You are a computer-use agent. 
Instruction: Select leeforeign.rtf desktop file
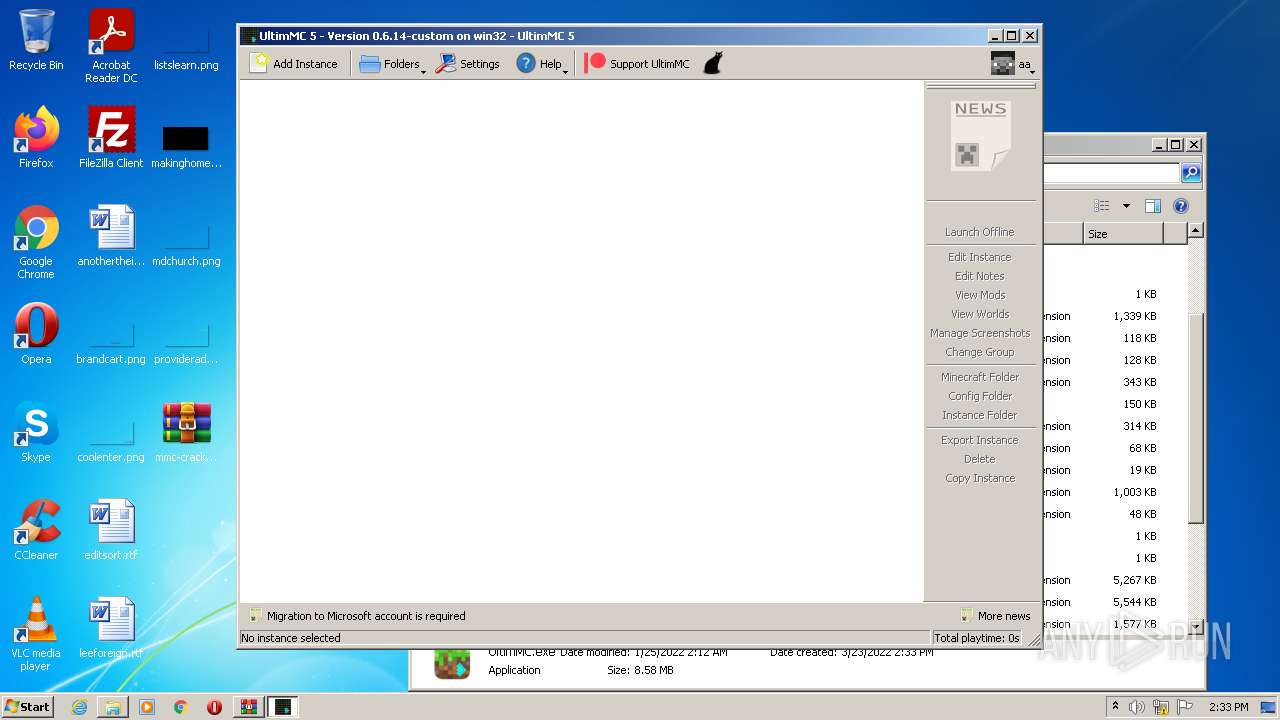[111, 628]
